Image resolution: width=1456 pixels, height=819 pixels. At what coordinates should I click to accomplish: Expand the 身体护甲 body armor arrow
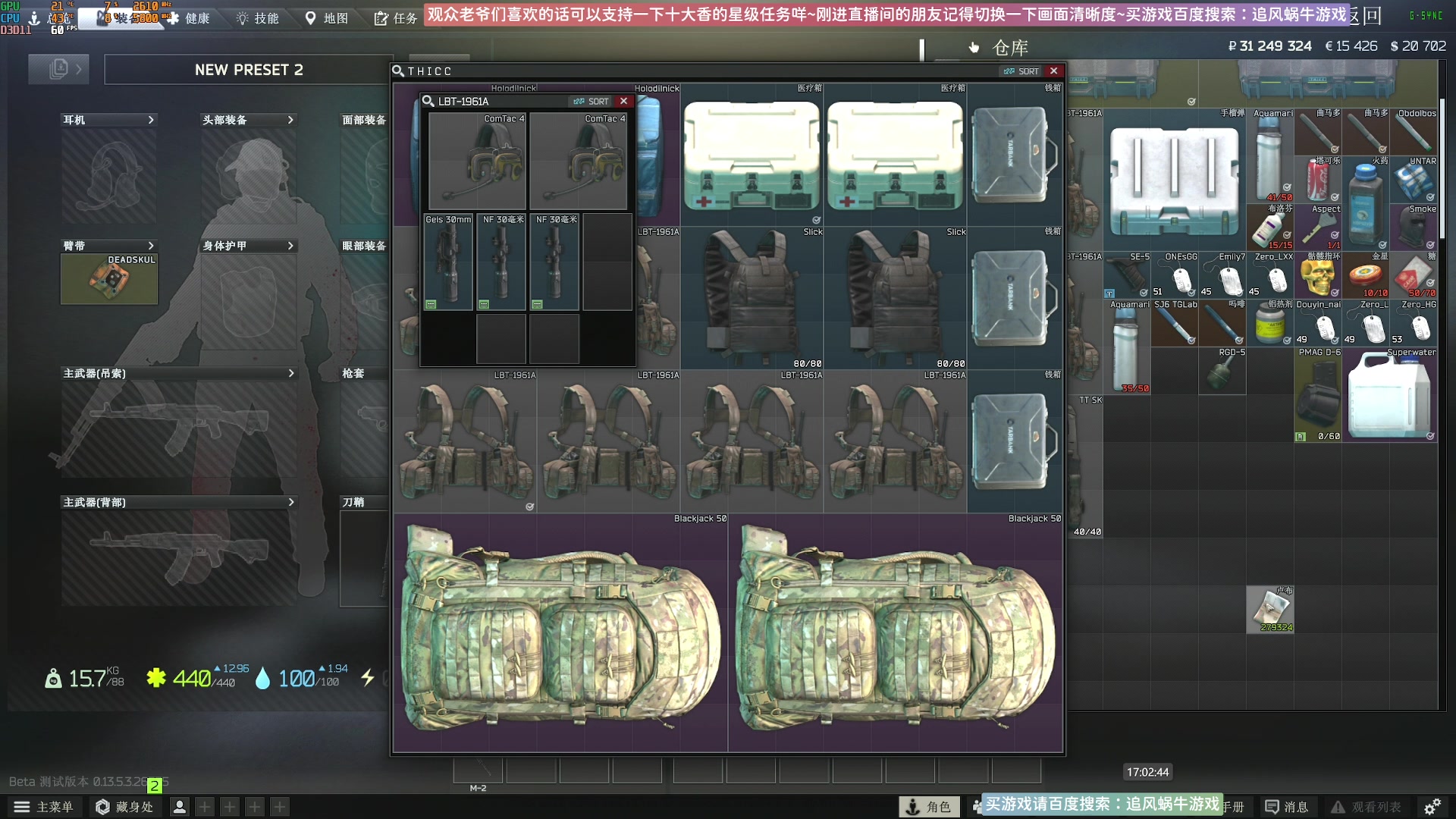pyautogui.click(x=290, y=246)
